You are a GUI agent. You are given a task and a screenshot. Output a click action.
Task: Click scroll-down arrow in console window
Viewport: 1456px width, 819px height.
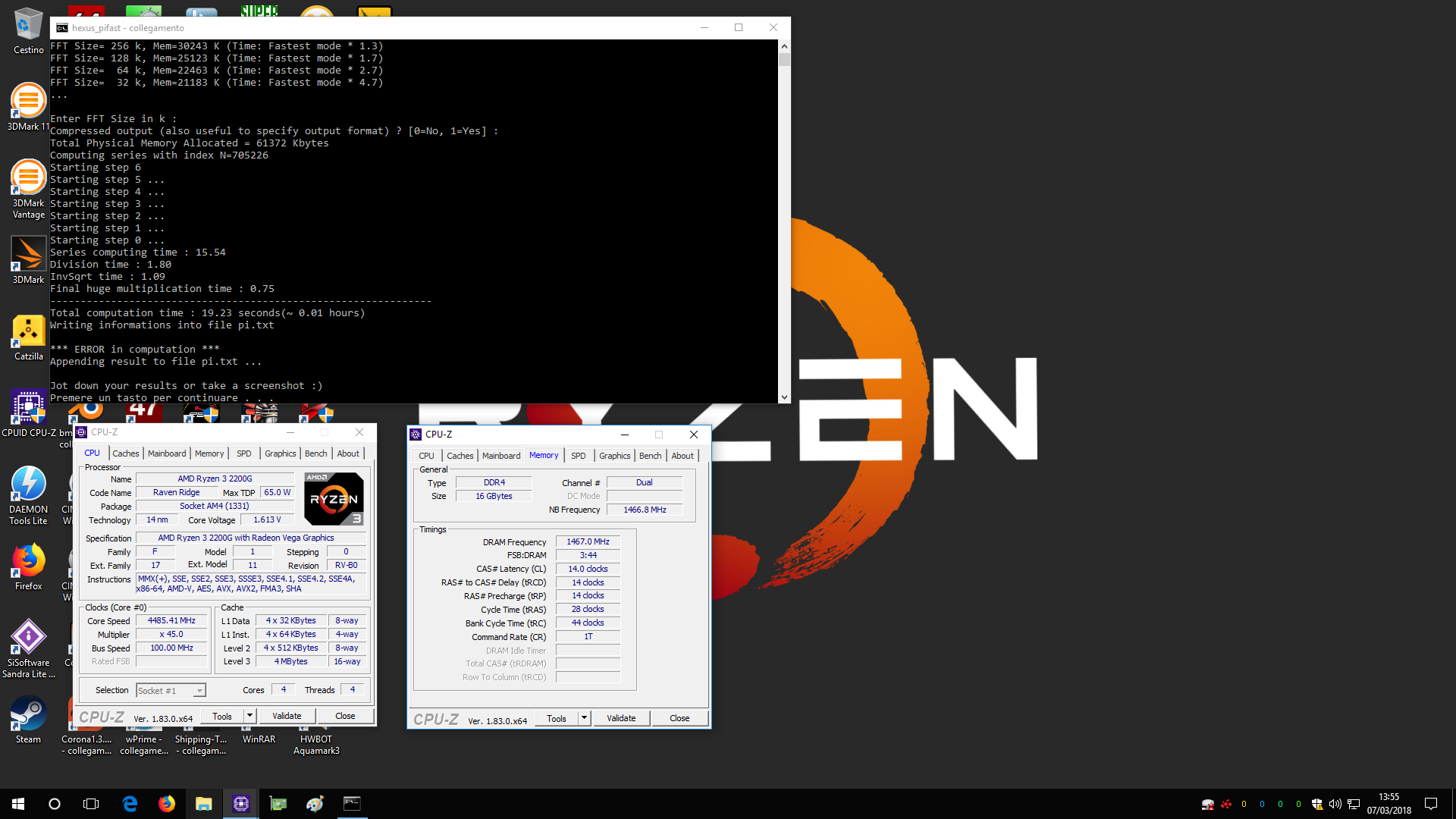[x=784, y=397]
